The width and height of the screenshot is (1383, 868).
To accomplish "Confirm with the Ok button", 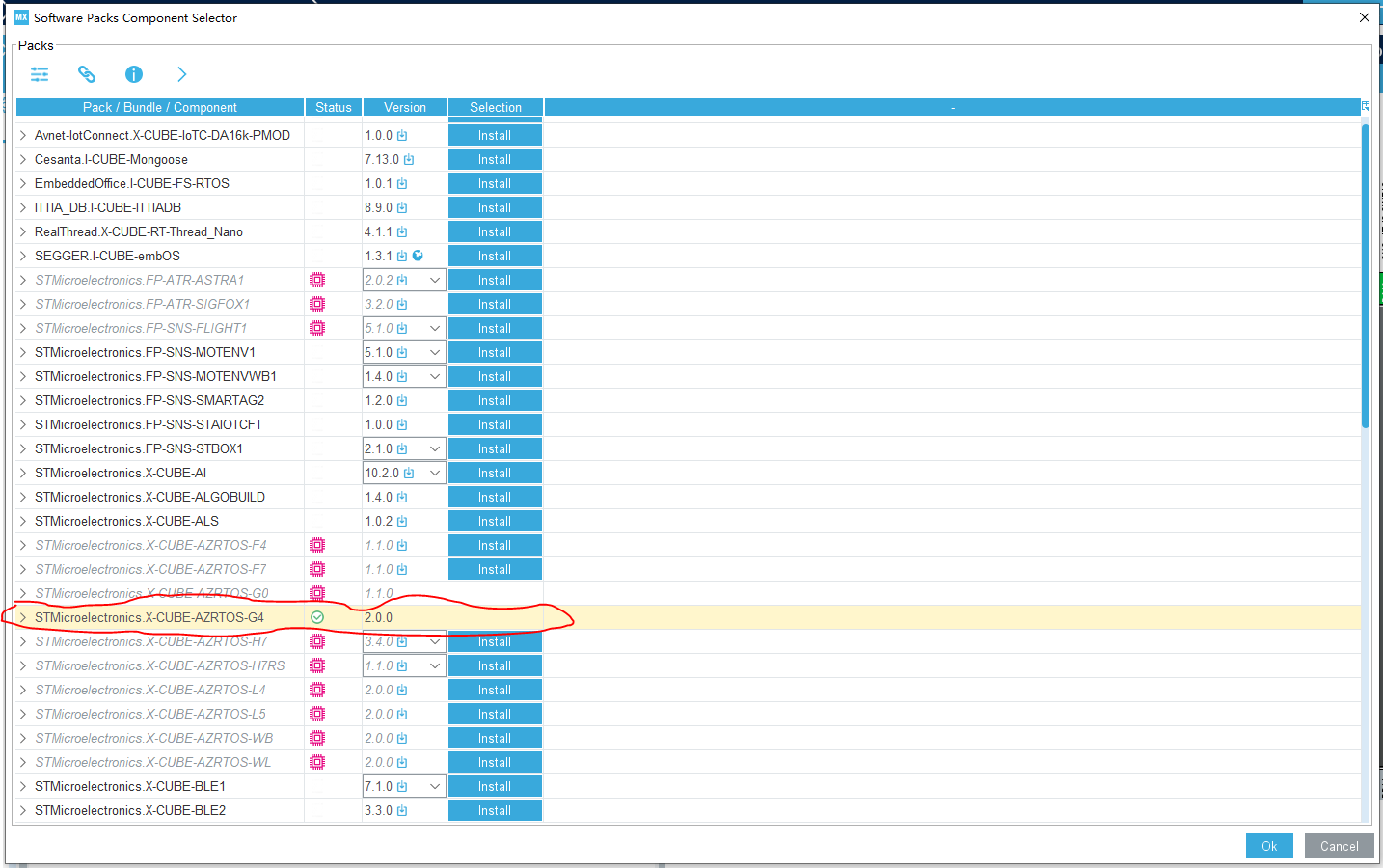I will [x=1269, y=846].
